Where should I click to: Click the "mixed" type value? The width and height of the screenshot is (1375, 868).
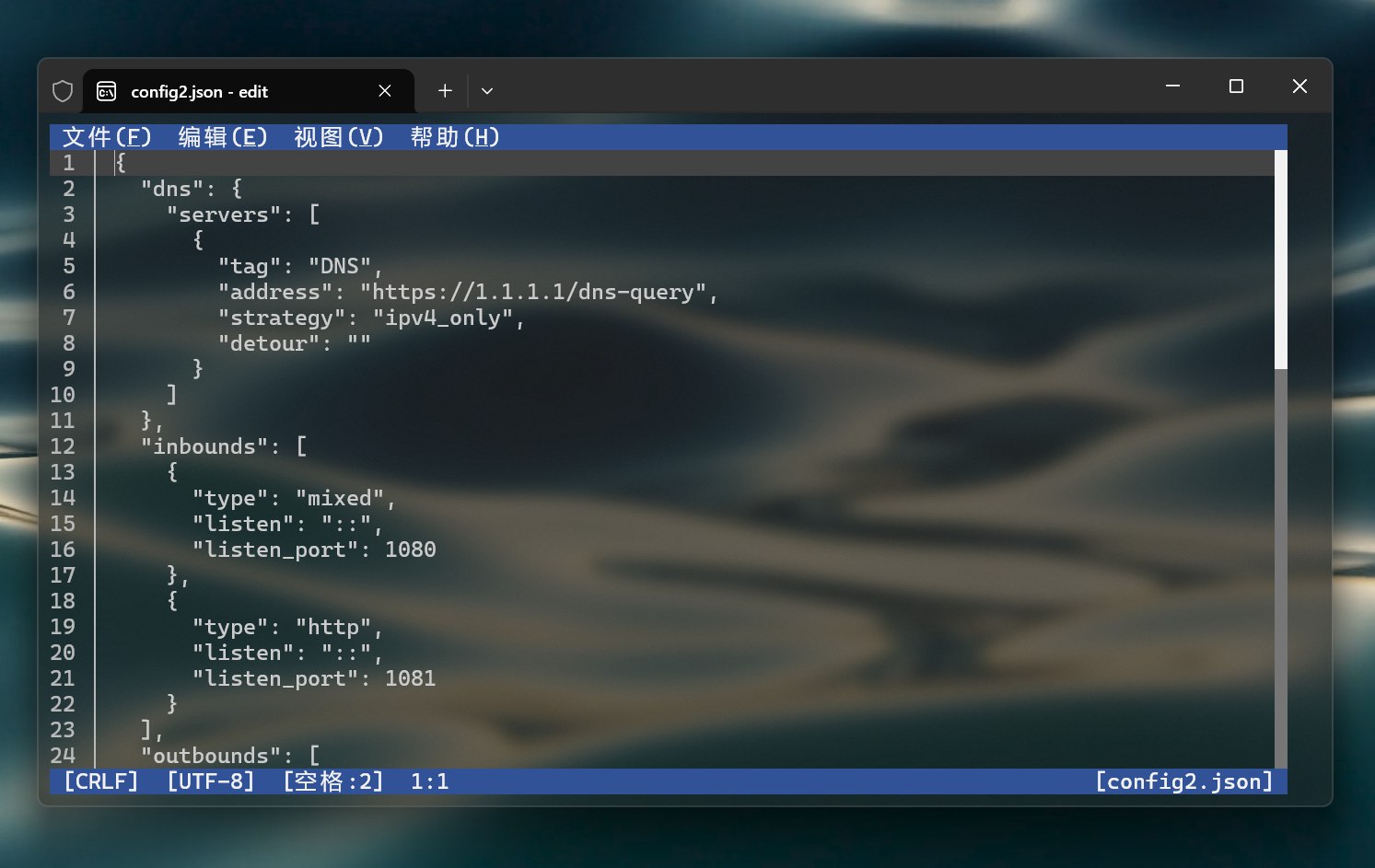click(340, 498)
